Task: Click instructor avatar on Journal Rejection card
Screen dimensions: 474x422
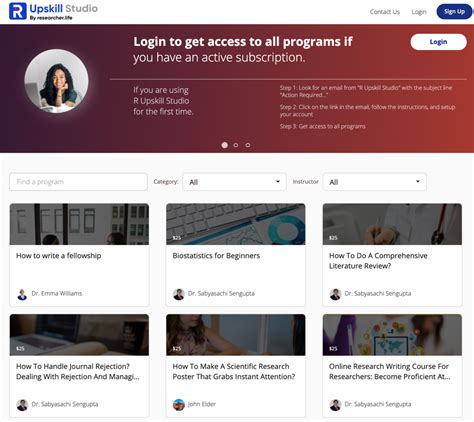Action: 22,405
